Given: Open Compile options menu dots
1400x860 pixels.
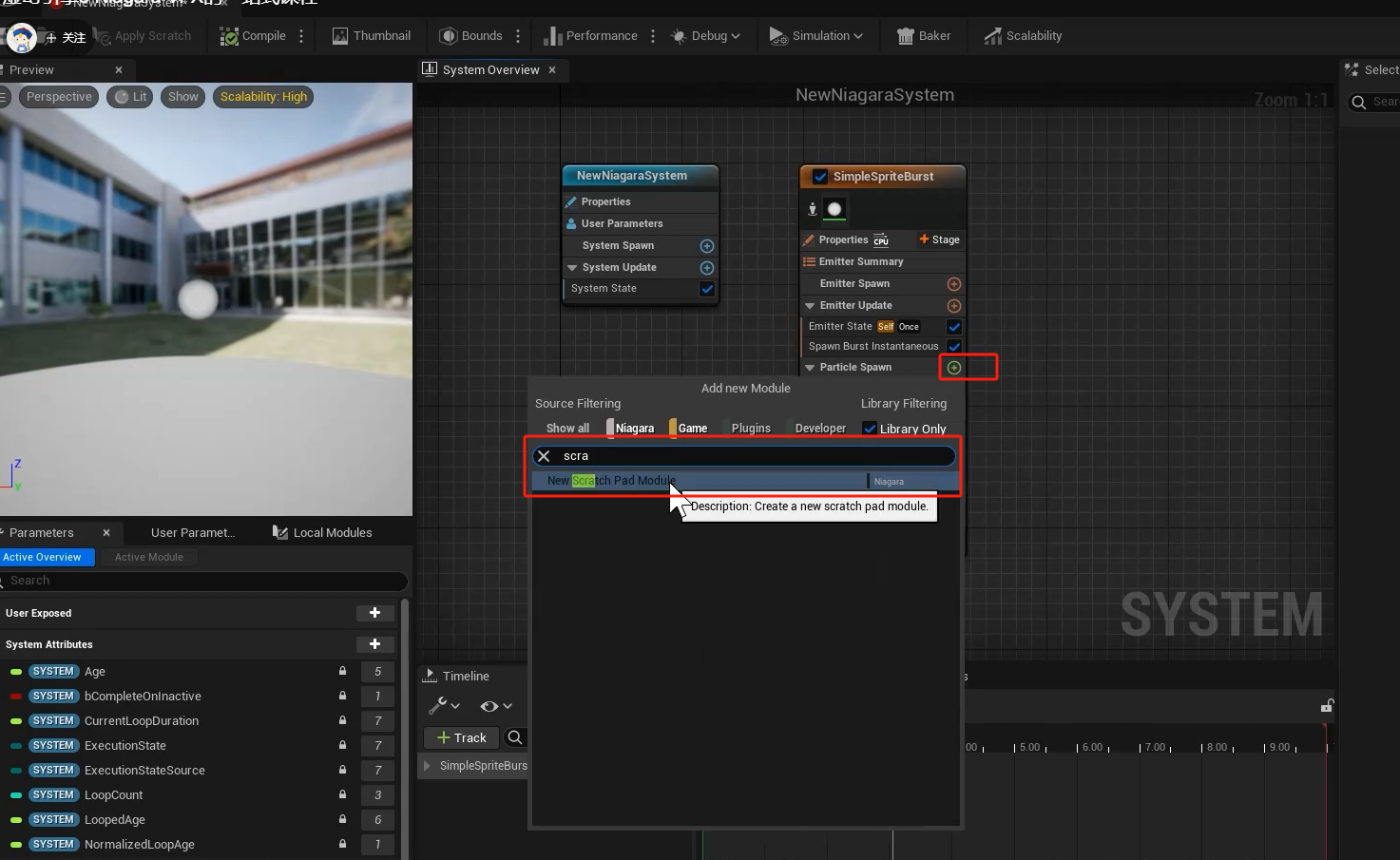Looking at the screenshot, I should click(301, 36).
